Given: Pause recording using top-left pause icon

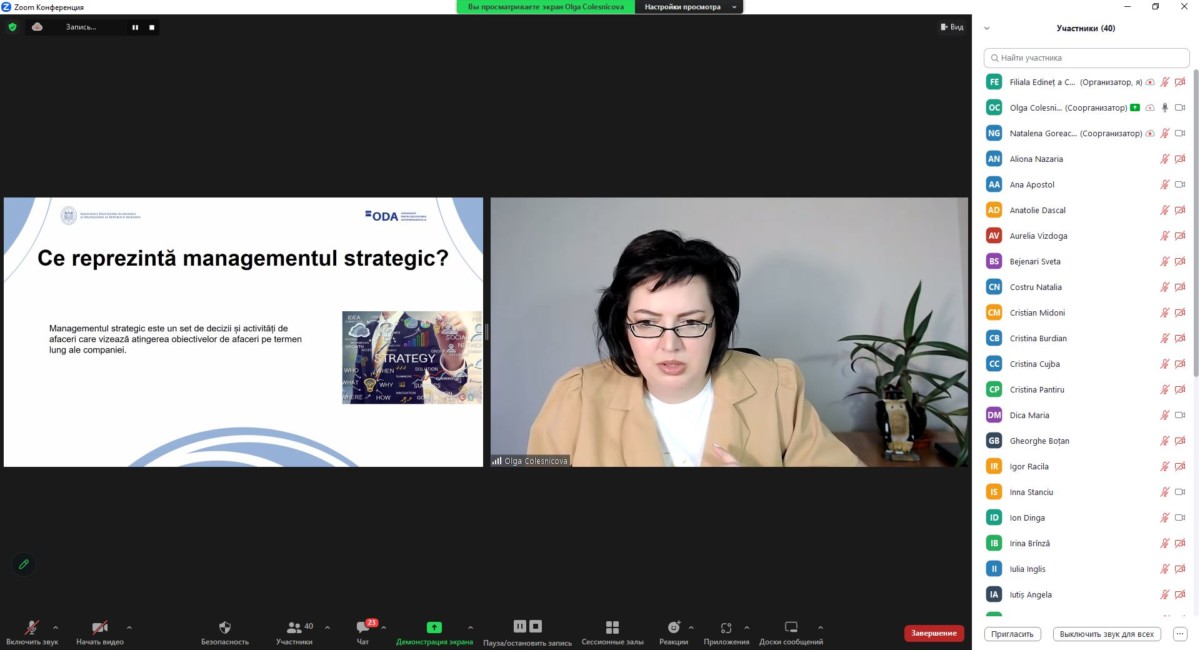Looking at the screenshot, I should (135, 27).
